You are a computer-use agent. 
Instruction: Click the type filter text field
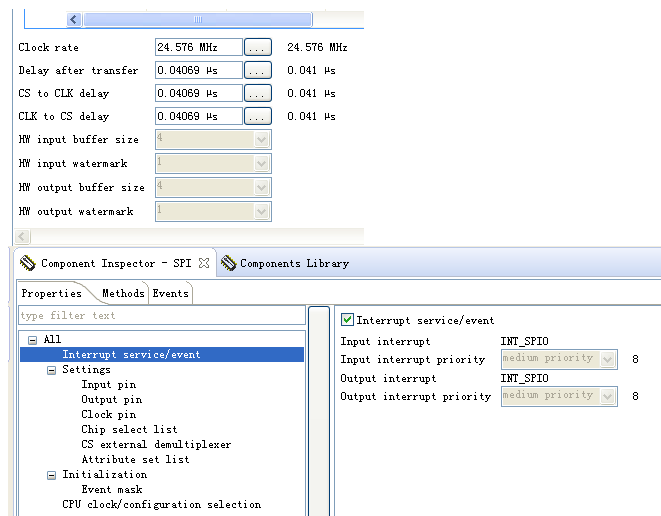[x=162, y=315]
